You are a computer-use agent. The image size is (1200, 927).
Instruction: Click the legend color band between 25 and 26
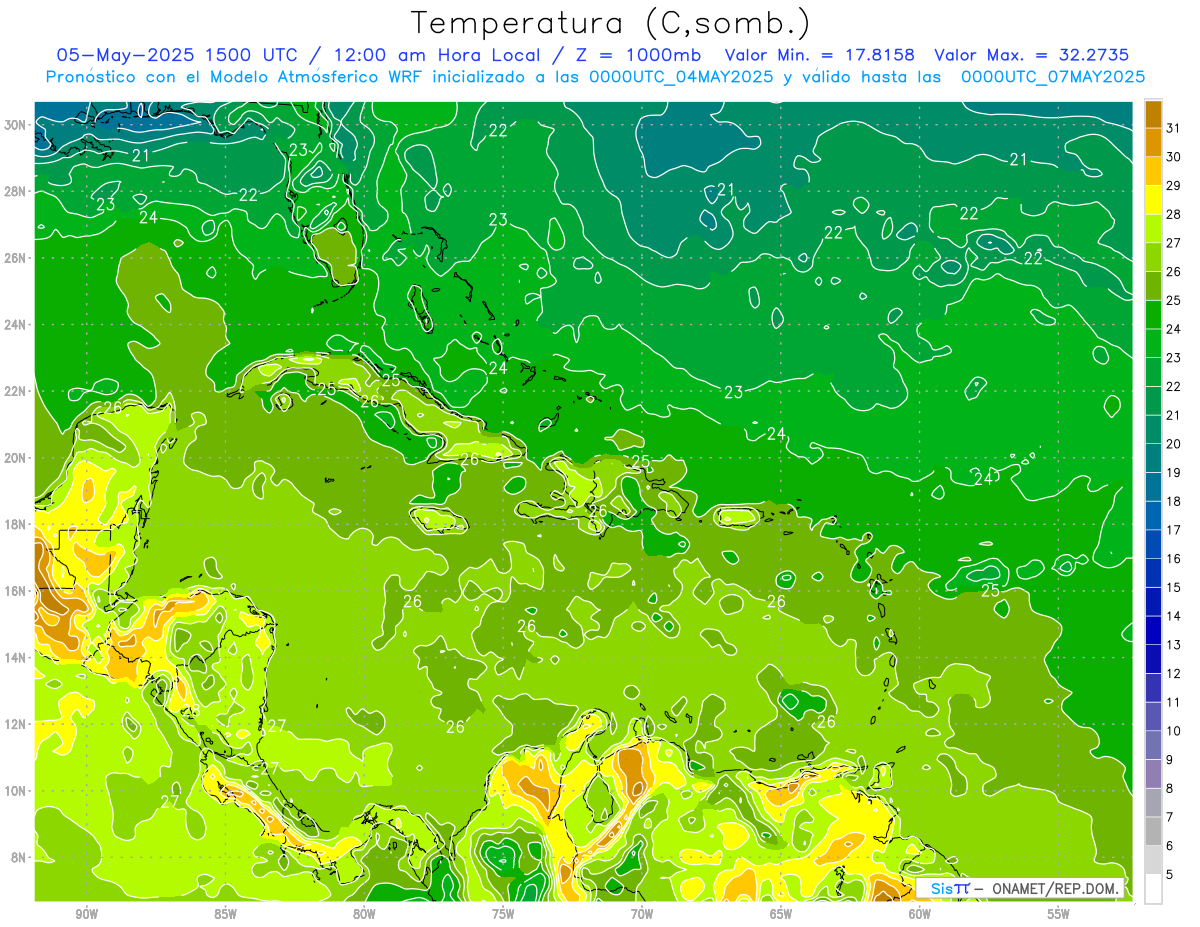pos(1153,286)
